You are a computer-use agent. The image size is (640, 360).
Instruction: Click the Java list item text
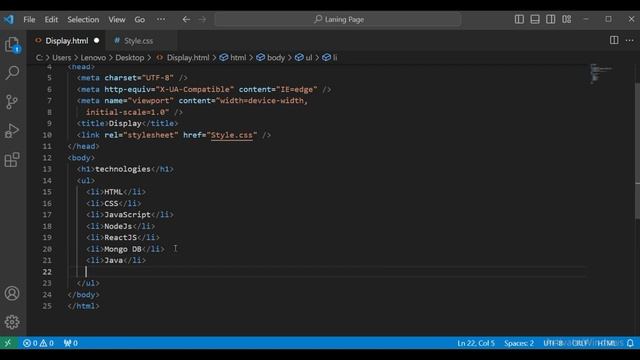(x=113, y=260)
